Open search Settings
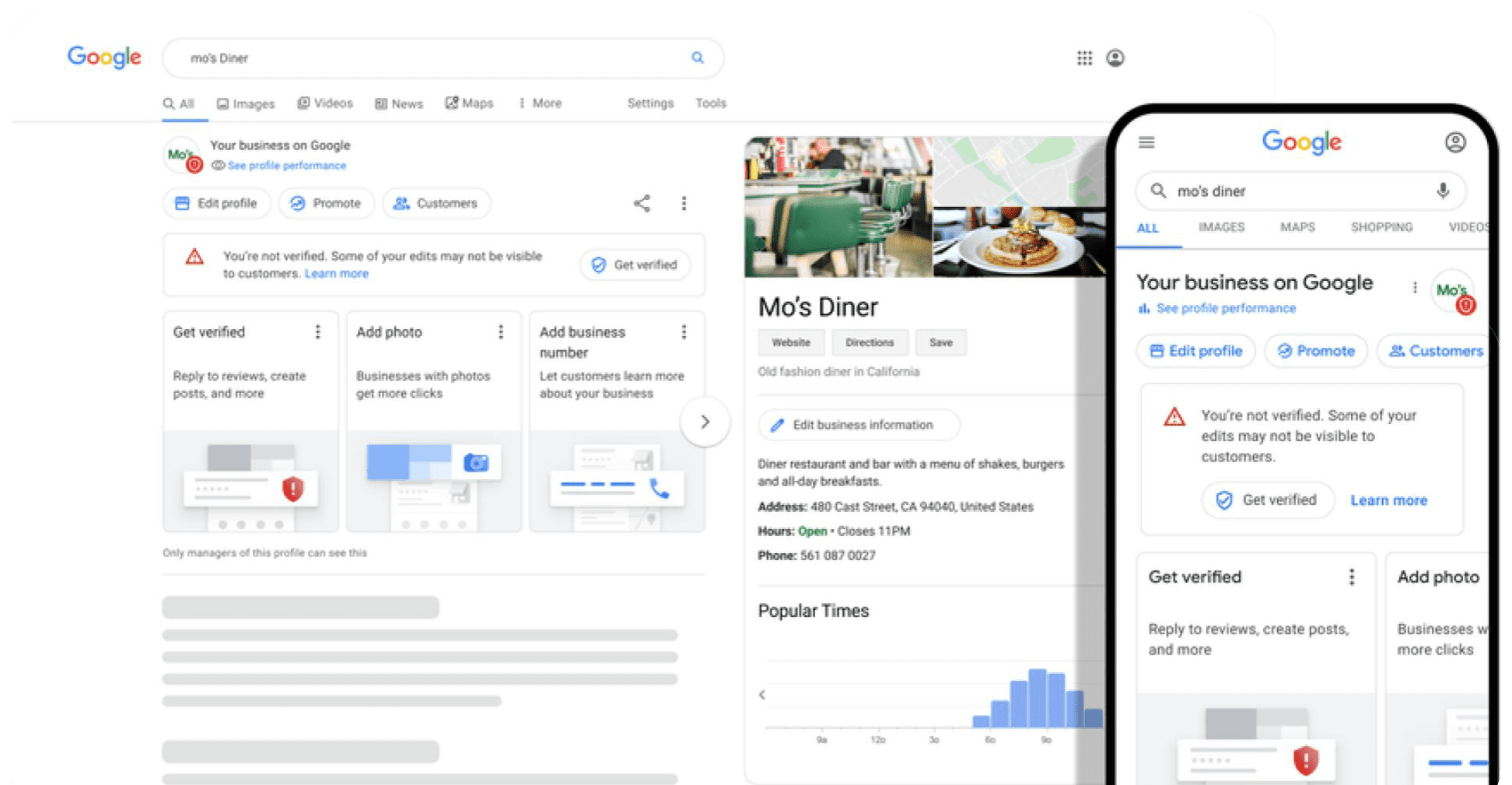 point(650,103)
